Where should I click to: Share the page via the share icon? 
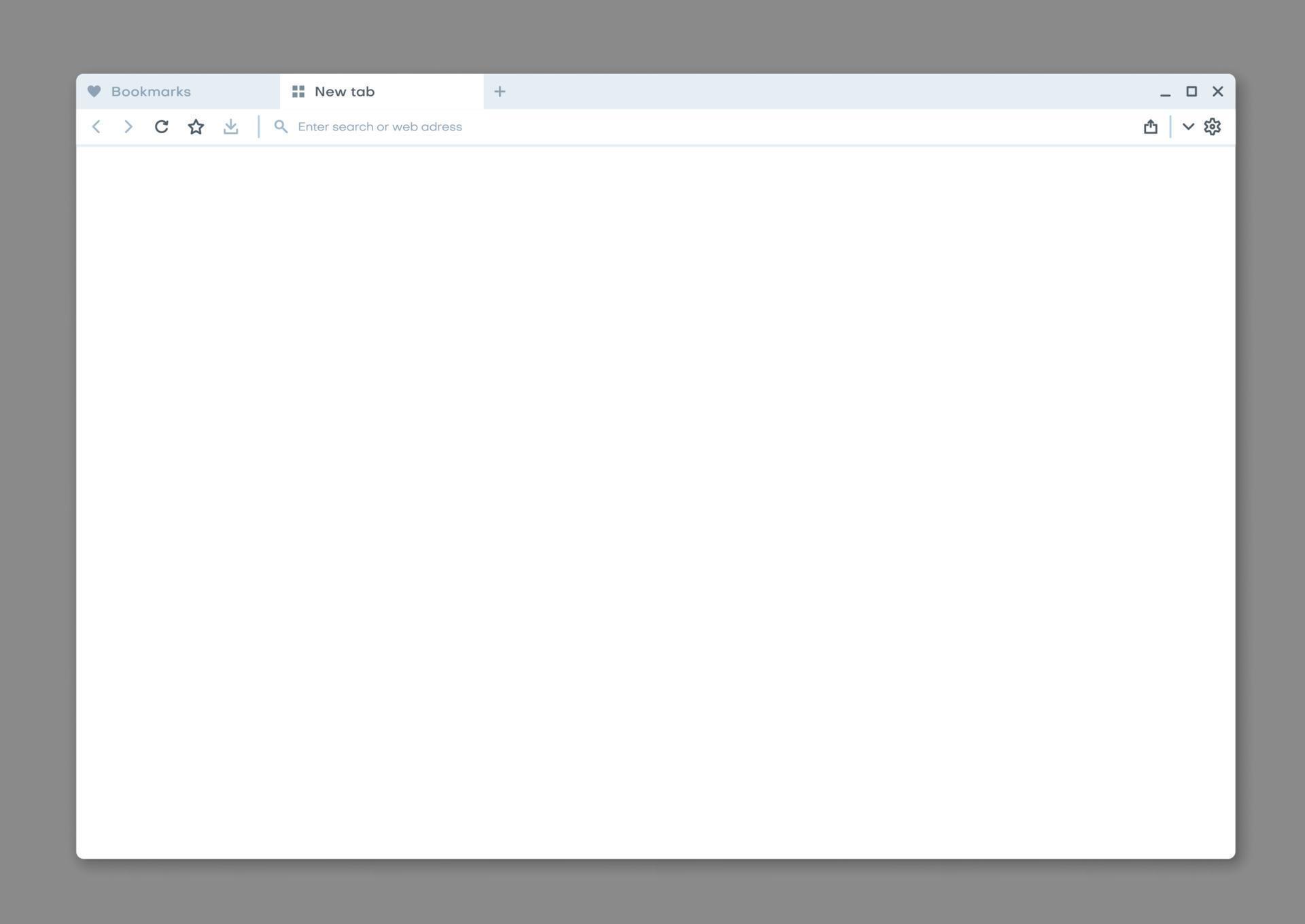point(1151,126)
